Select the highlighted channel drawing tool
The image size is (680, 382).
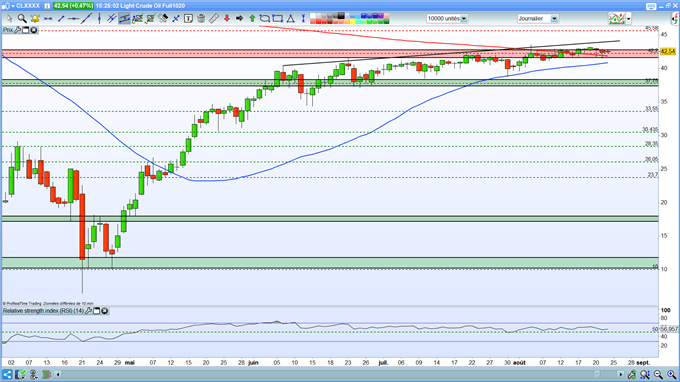point(124,19)
